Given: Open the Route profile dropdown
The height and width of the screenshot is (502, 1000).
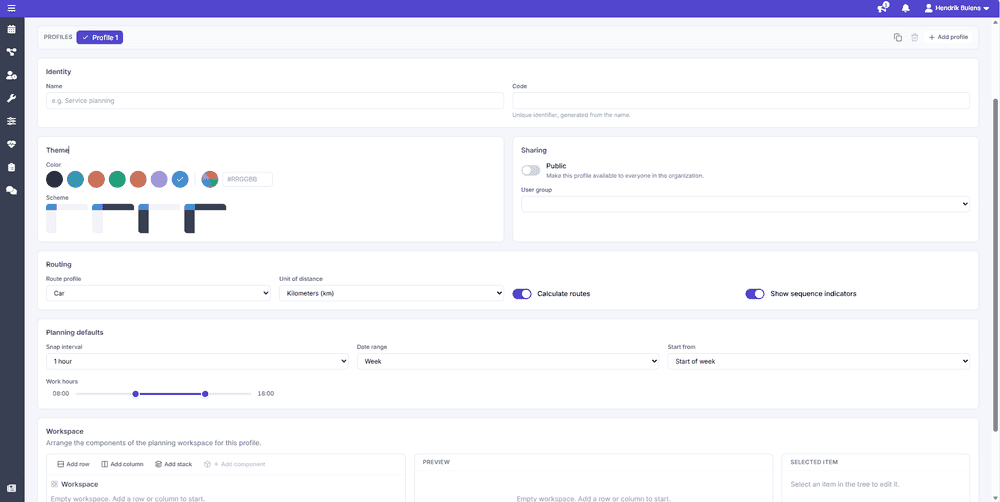Looking at the screenshot, I should pos(159,293).
